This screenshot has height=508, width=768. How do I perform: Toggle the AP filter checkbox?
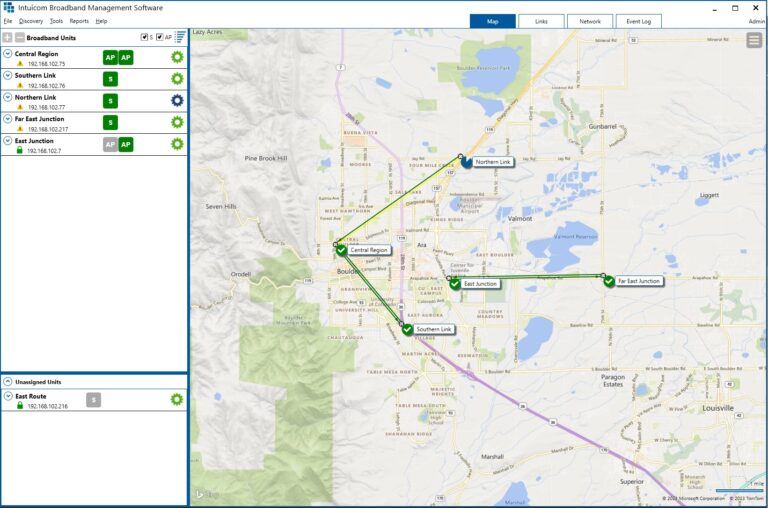tap(160, 37)
